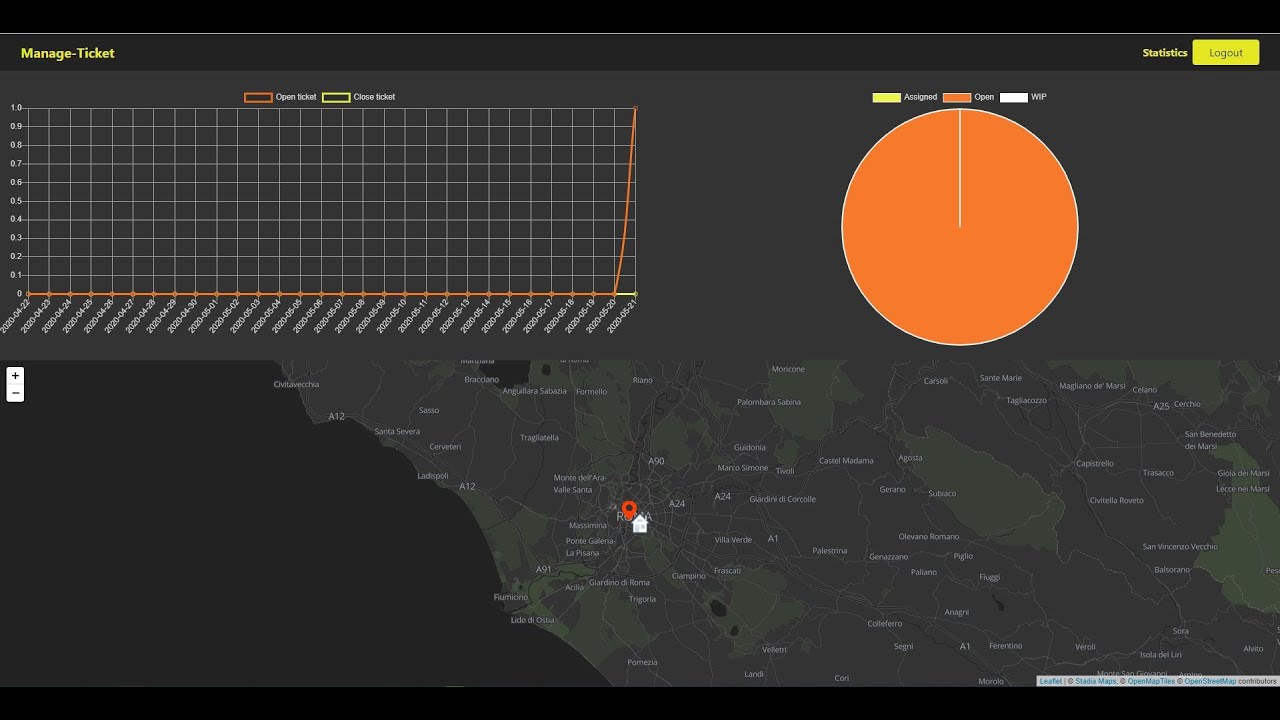Open the Leaflet attribution link
Image resolution: width=1280 pixels, height=720 pixels.
1051,681
